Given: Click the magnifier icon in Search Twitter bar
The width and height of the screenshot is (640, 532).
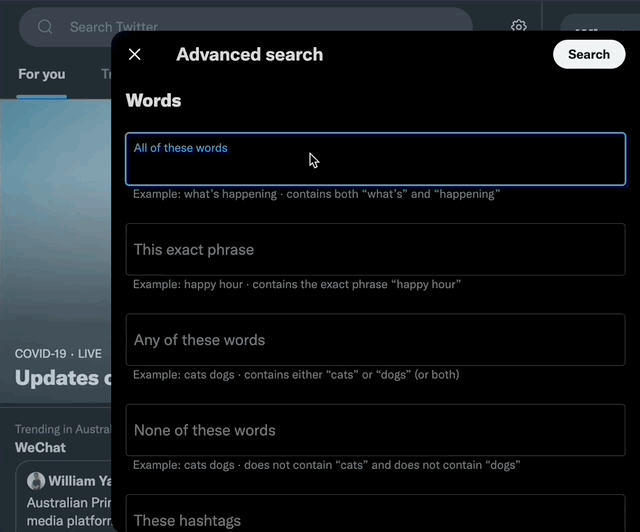Looking at the screenshot, I should pos(45,27).
